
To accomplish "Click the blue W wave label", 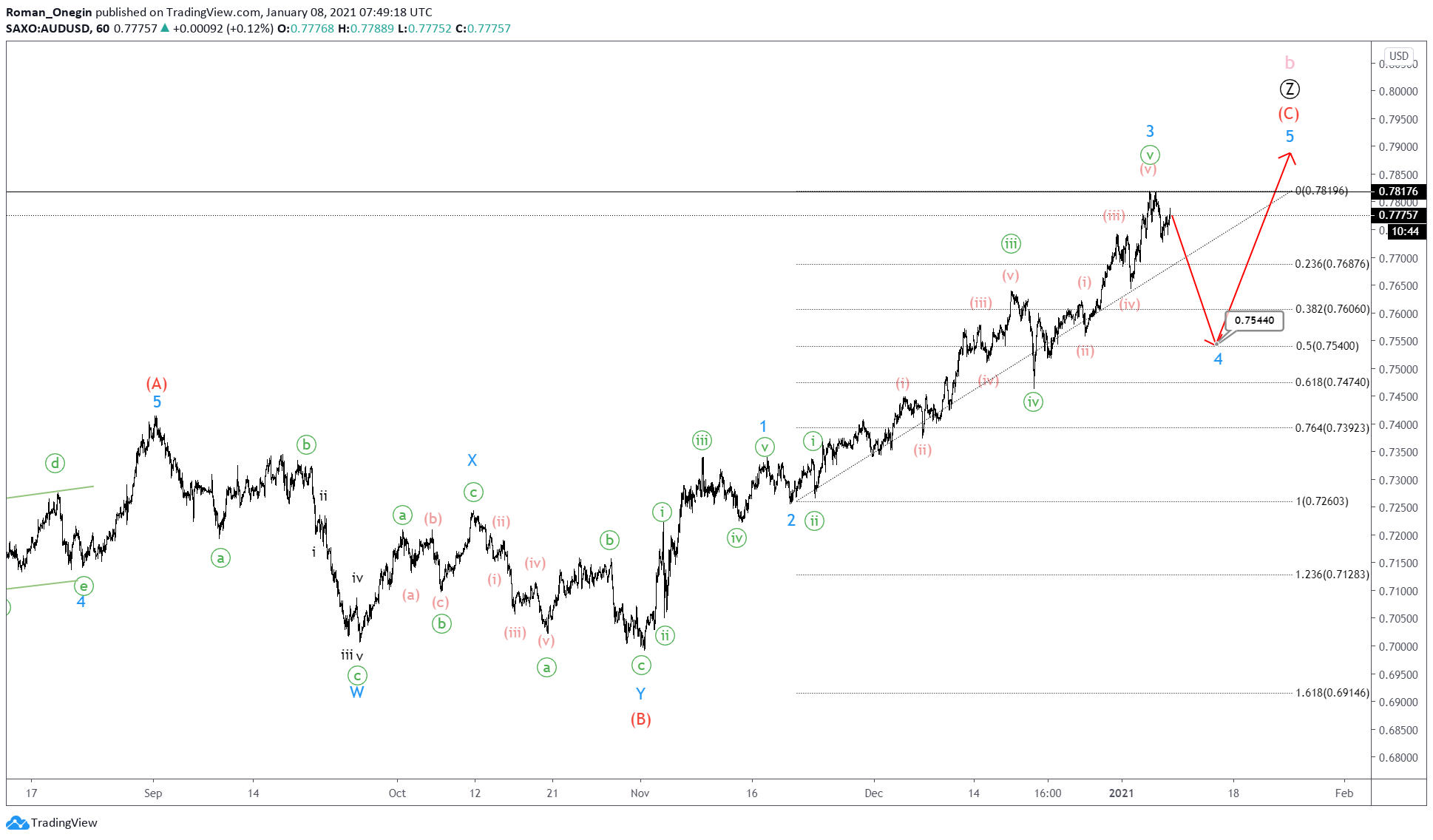I will pos(356,693).
